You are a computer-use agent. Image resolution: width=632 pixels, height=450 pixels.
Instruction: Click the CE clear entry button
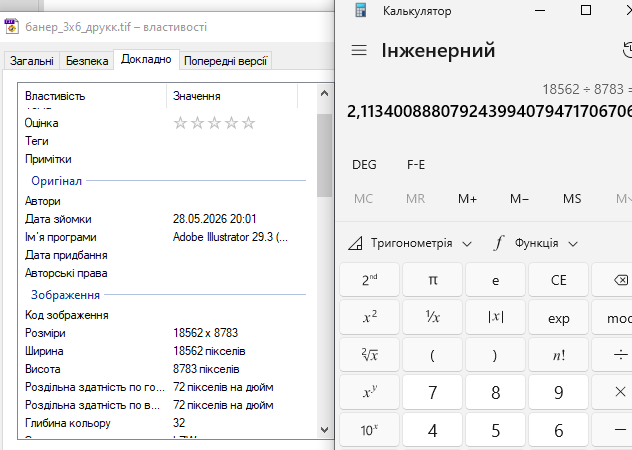point(558,280)
